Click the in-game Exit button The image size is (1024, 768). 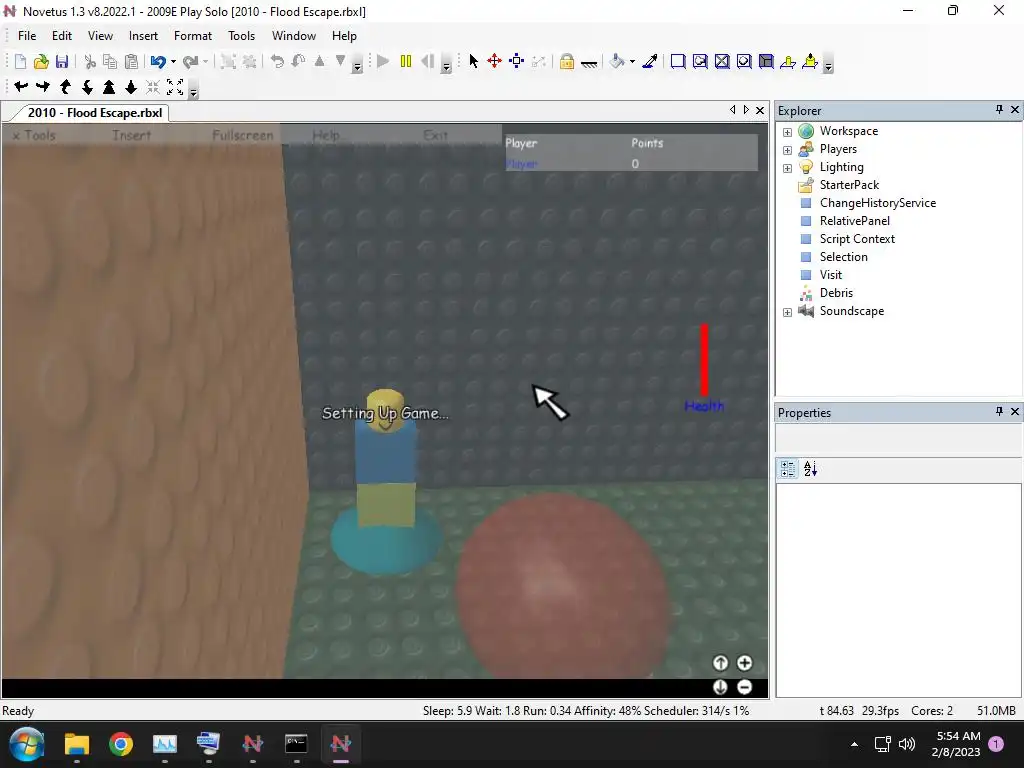coord(436,135)
